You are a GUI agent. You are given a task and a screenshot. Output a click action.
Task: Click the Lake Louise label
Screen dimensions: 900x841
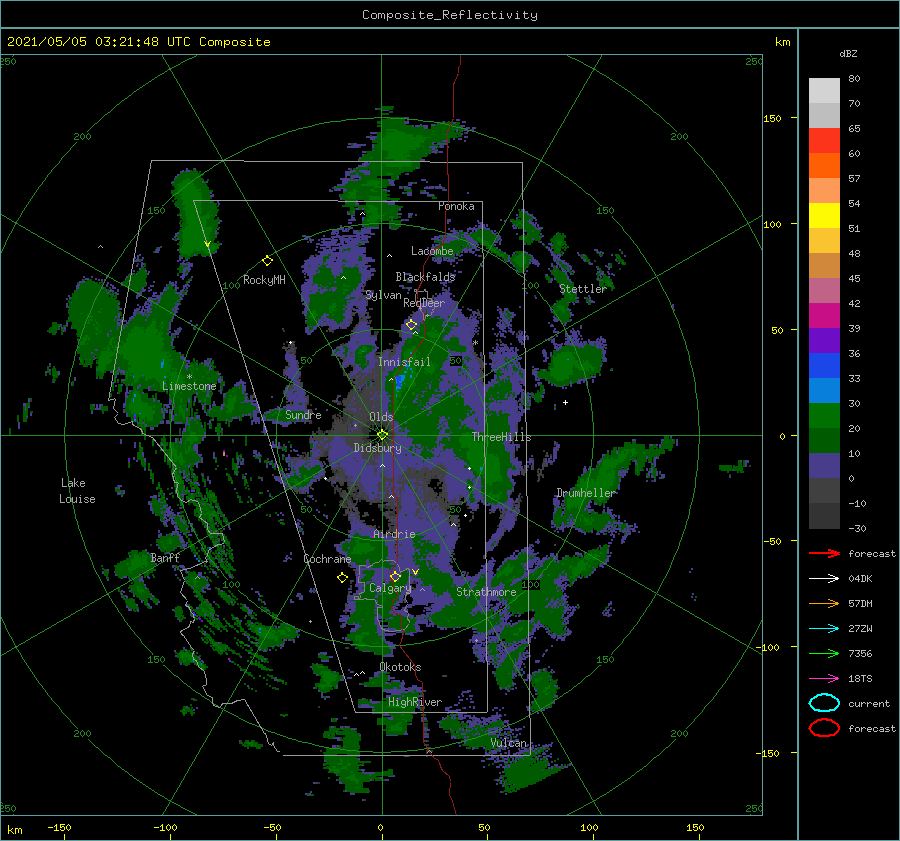point(77,491)
